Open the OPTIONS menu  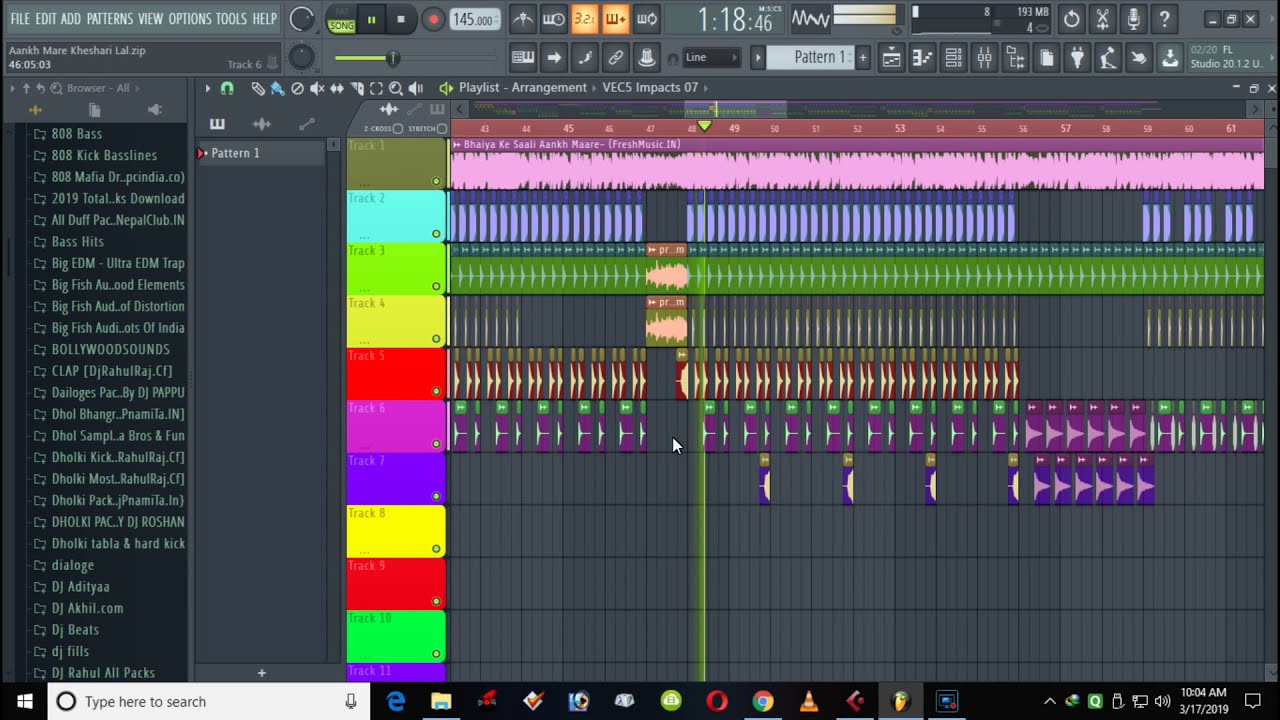(190, 19)
